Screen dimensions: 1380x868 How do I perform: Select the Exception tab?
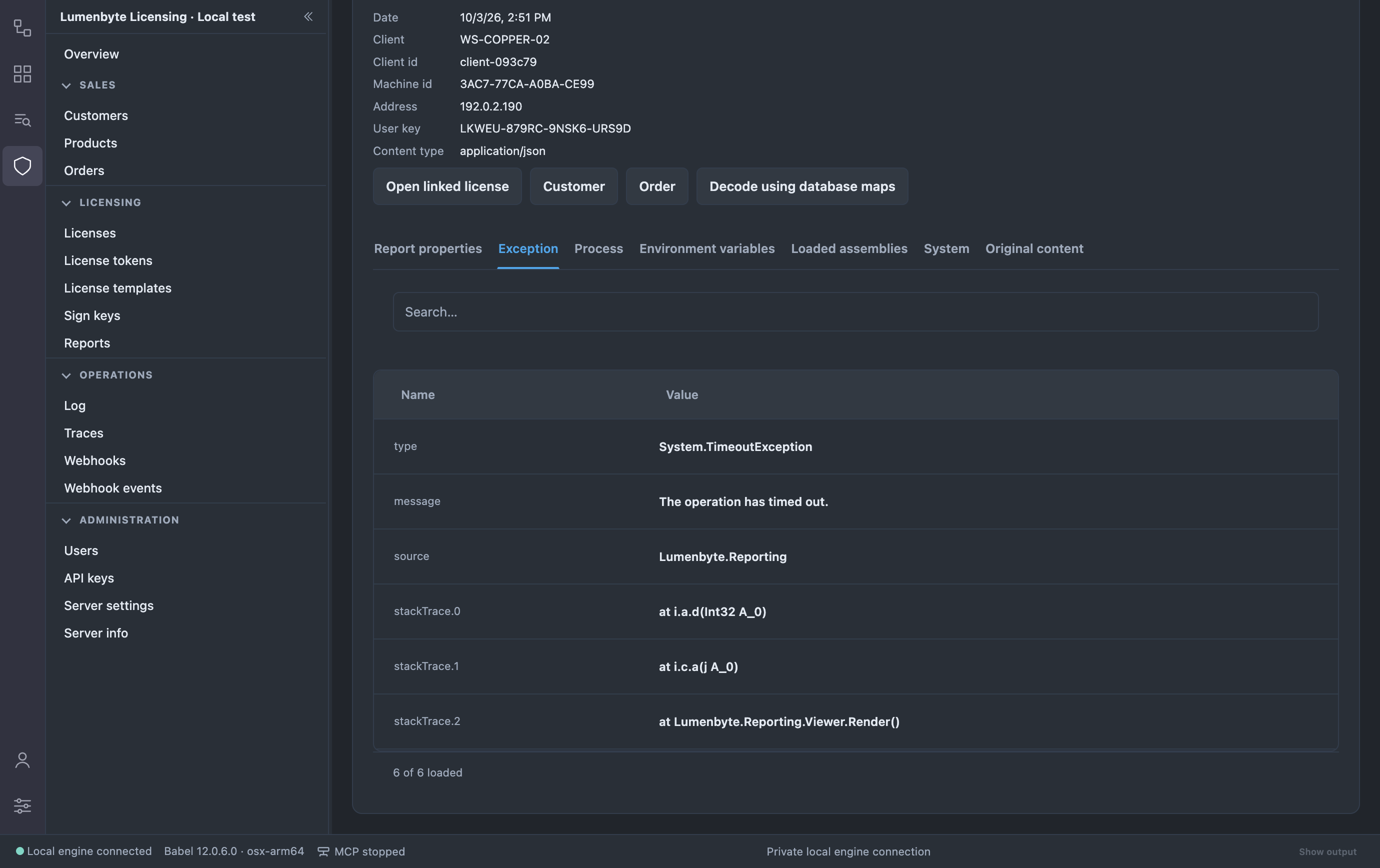(528, 248)
